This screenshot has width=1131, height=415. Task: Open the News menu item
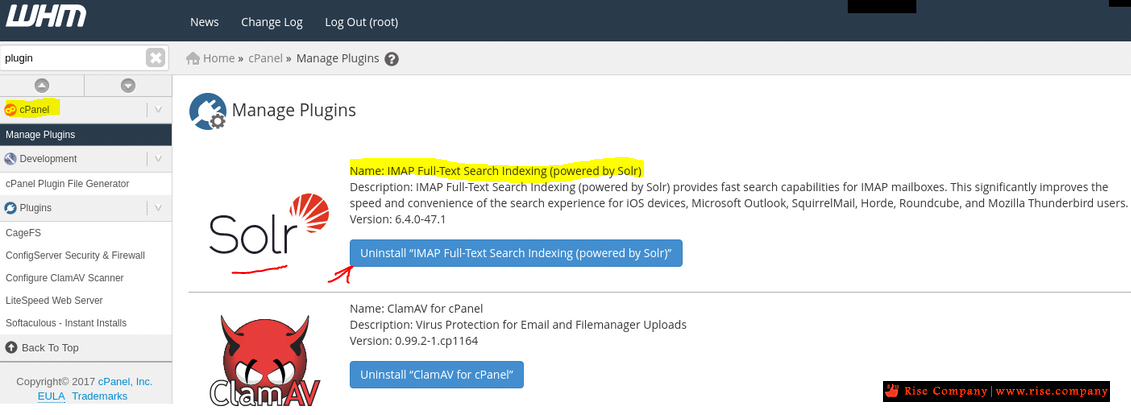pyautogui.click(x=204, y=22)
